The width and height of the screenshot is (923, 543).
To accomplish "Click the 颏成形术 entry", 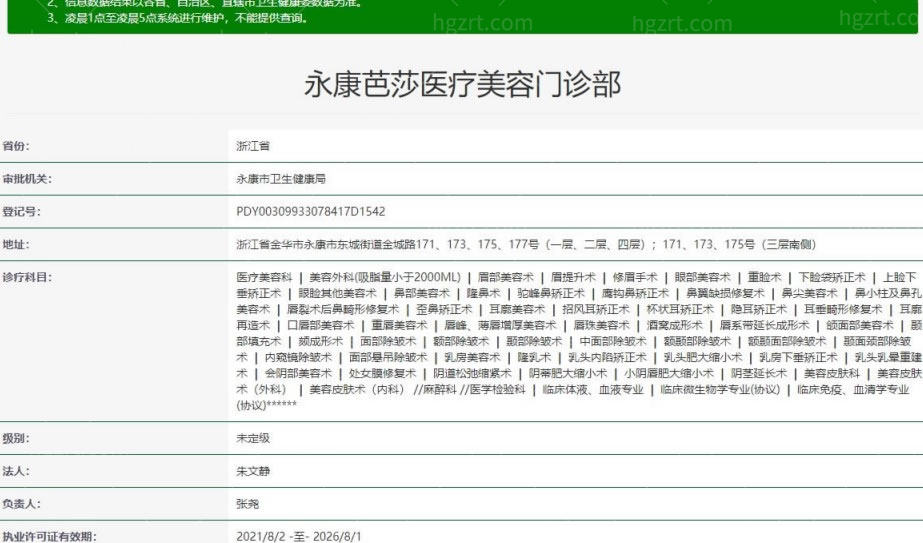I will pyautogui.click(x=320, y=342).
